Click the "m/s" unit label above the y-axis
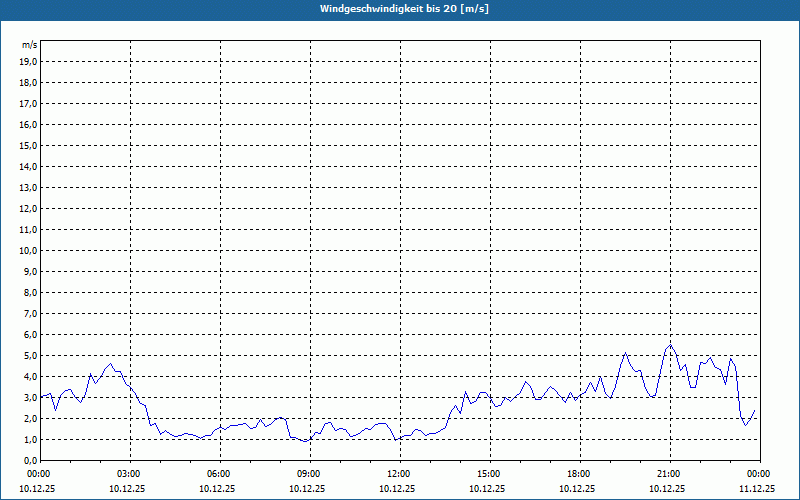800x500 pixels. (x=30, y=45)
